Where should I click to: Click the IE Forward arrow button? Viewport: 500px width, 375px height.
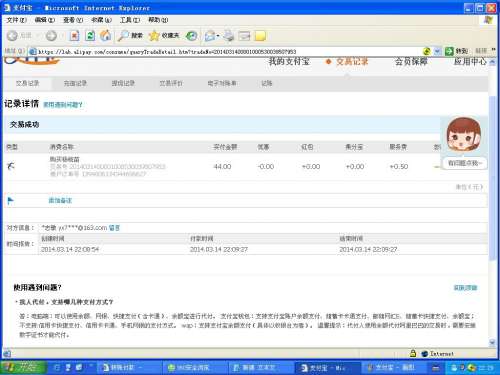click(51, 36)
